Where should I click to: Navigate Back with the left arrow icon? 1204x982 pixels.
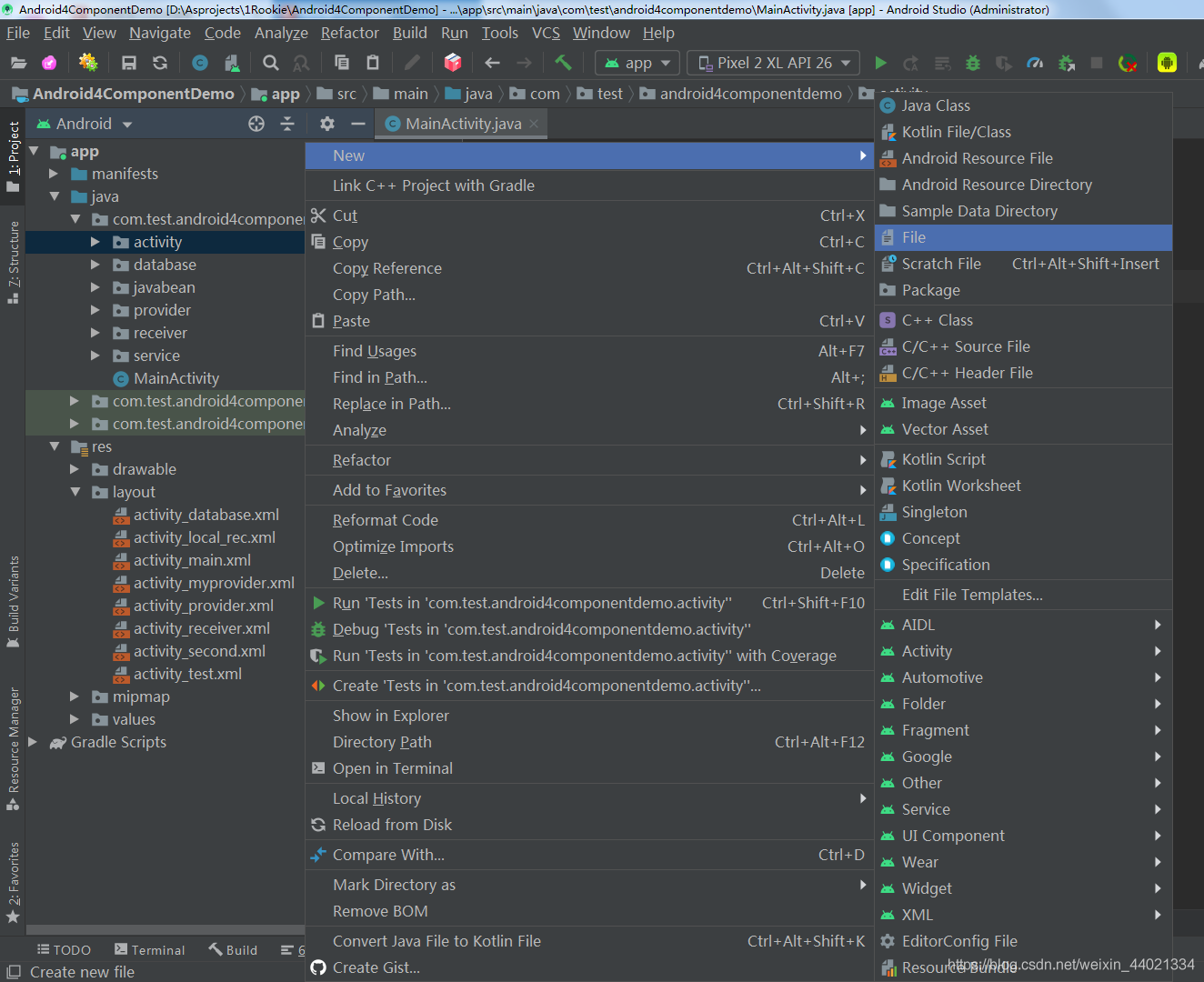click(493, 63)
